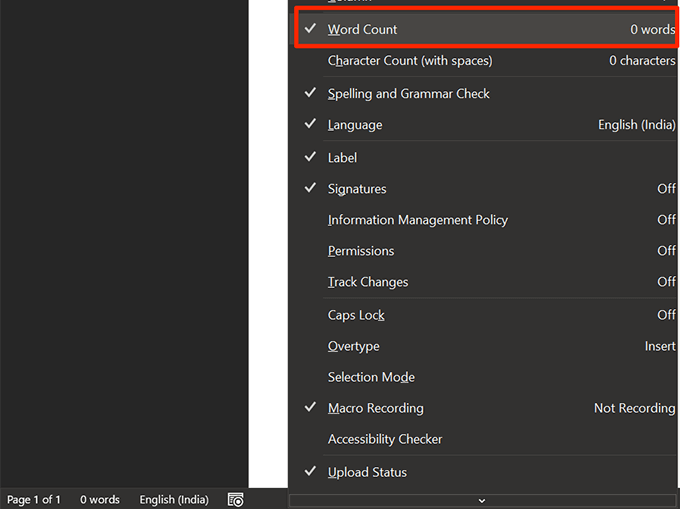Untick the Upload Status option
The width and height of the screenshot is (680, 509).
pos(367,472)
